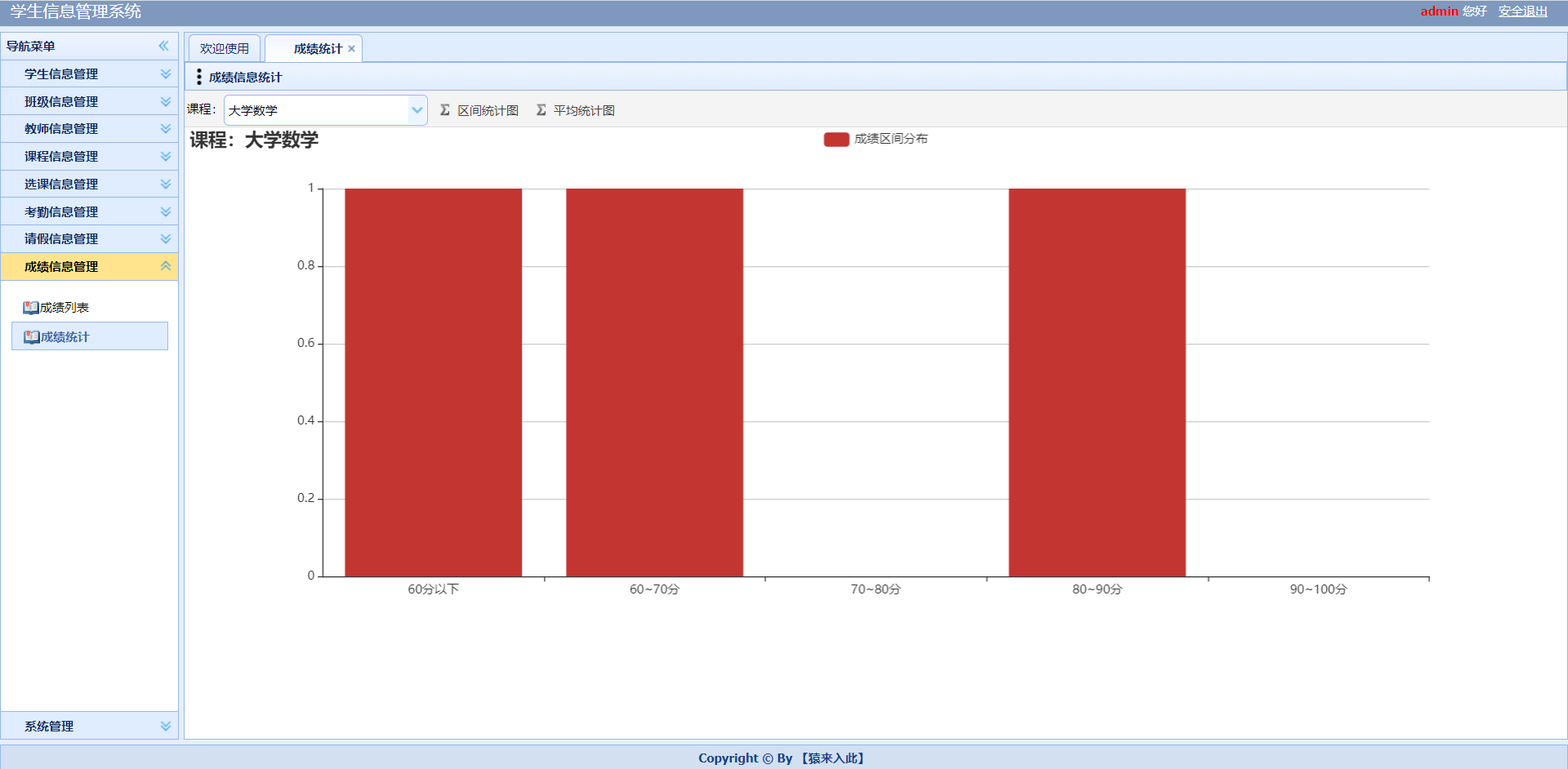The width and height of the screenshot is (1568, 769).
Task: Expand the 课程信息管理 section
Action: (166, 156)
